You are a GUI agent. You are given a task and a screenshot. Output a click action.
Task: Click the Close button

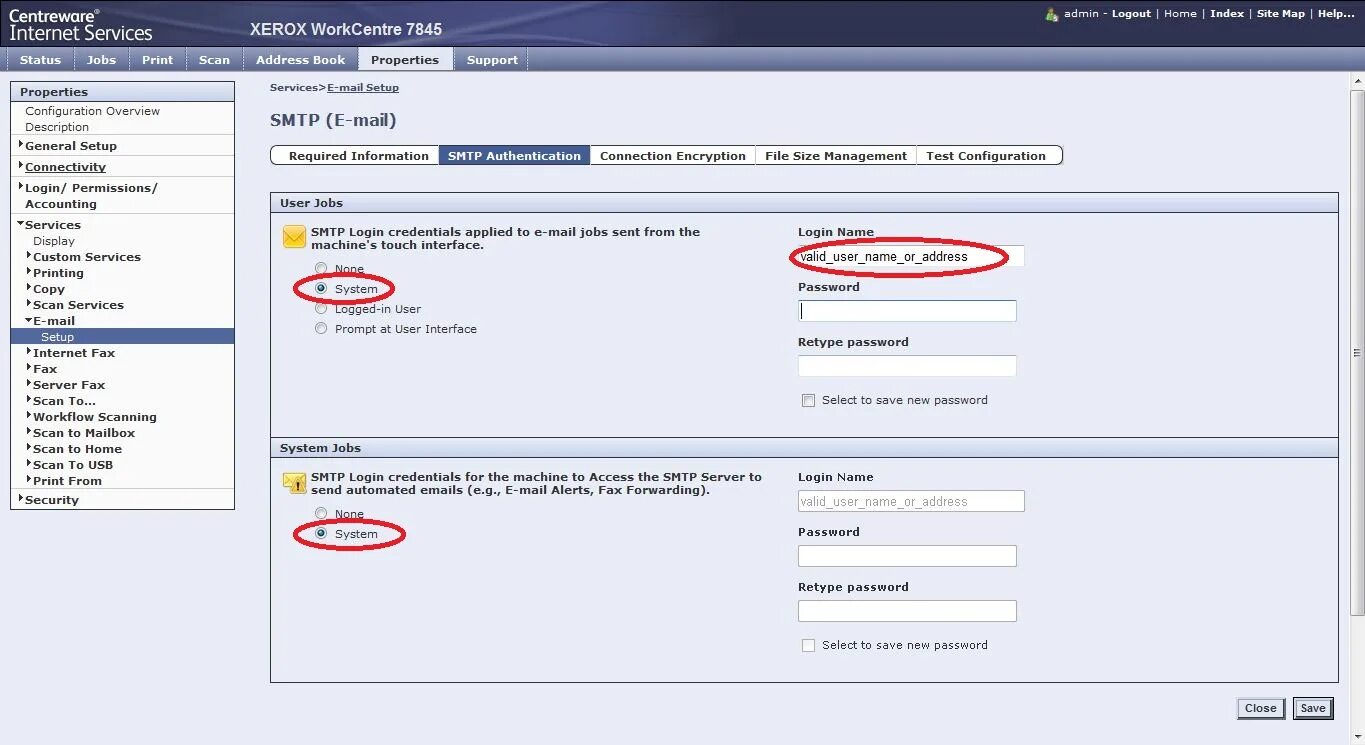[1260, 708]
